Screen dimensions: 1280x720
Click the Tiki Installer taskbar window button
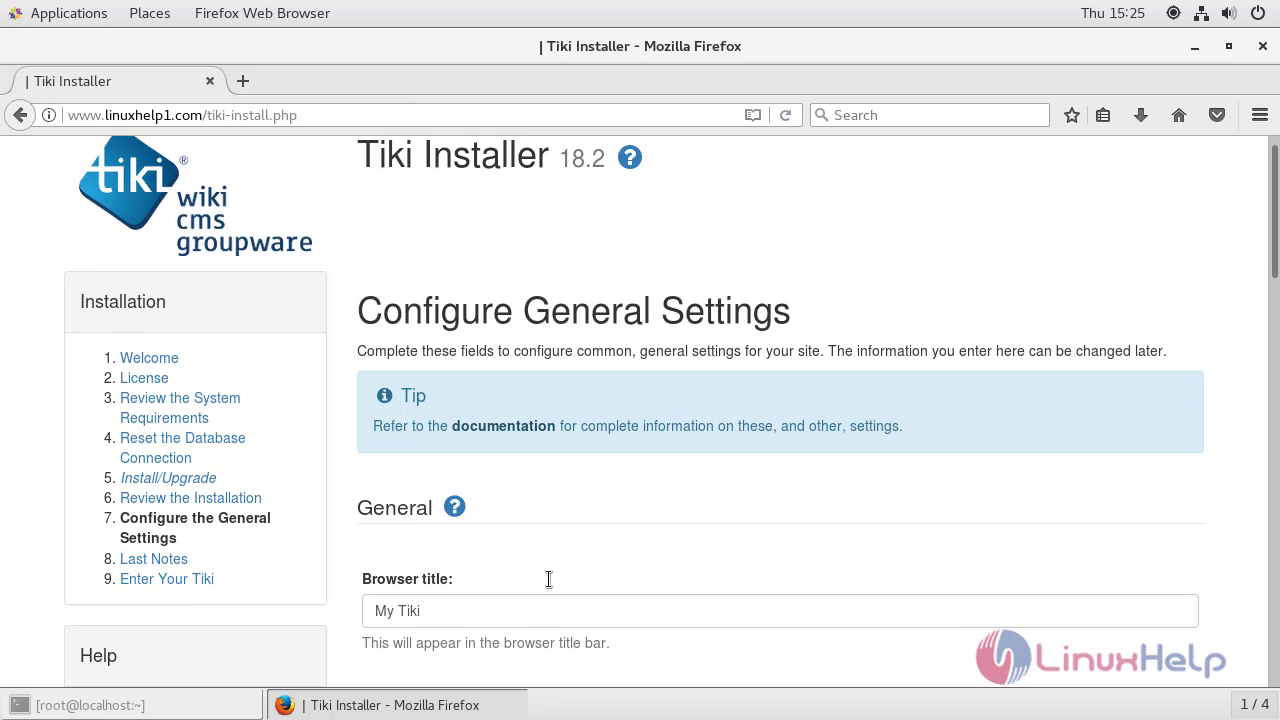click(x=396, y=705)
